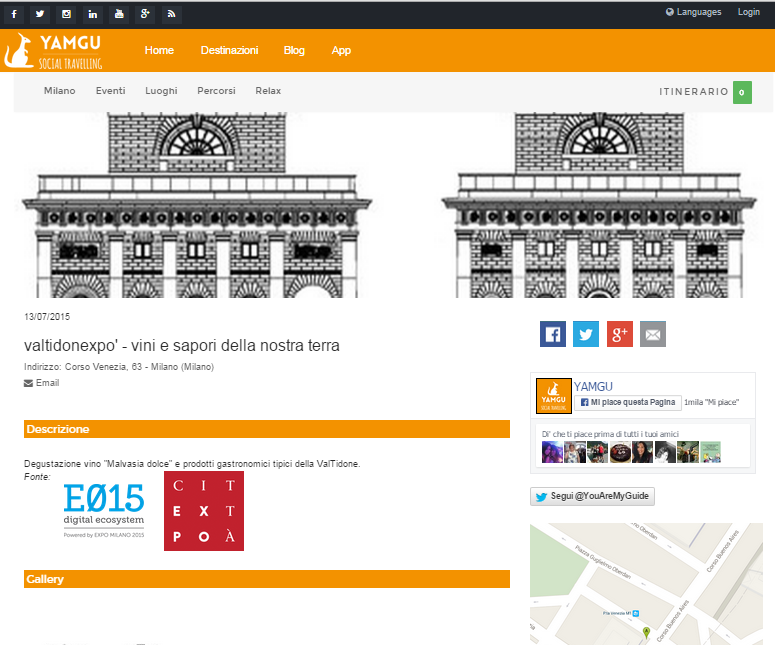Share event by gray email icon
The width and height of the screenshot is (775, 645).
point(652,334)
